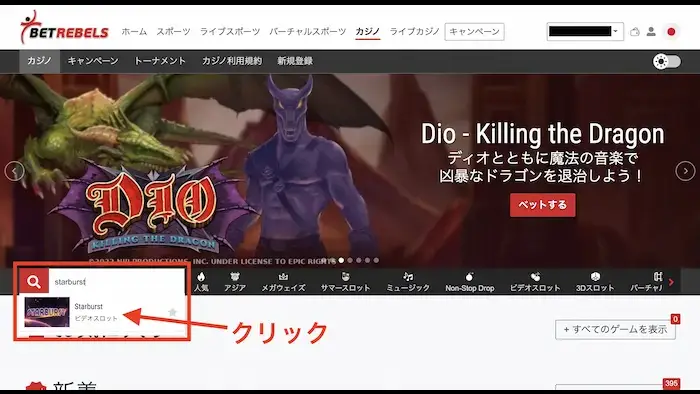The image size is (700, 394).
Task: Click the red ベットする button
Action: click(x=542, y=205)
